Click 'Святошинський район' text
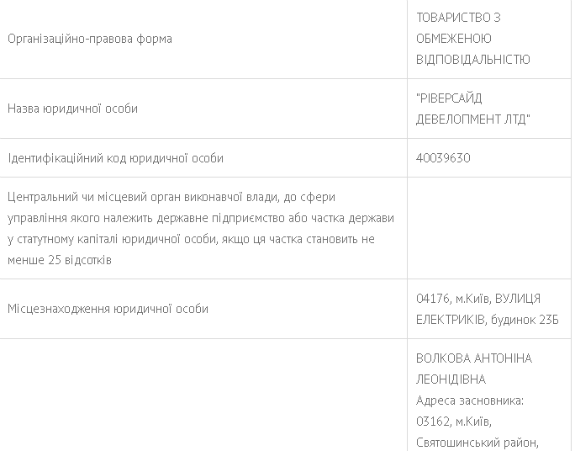The height and width of the screenshot is (451, 575). 476,443
